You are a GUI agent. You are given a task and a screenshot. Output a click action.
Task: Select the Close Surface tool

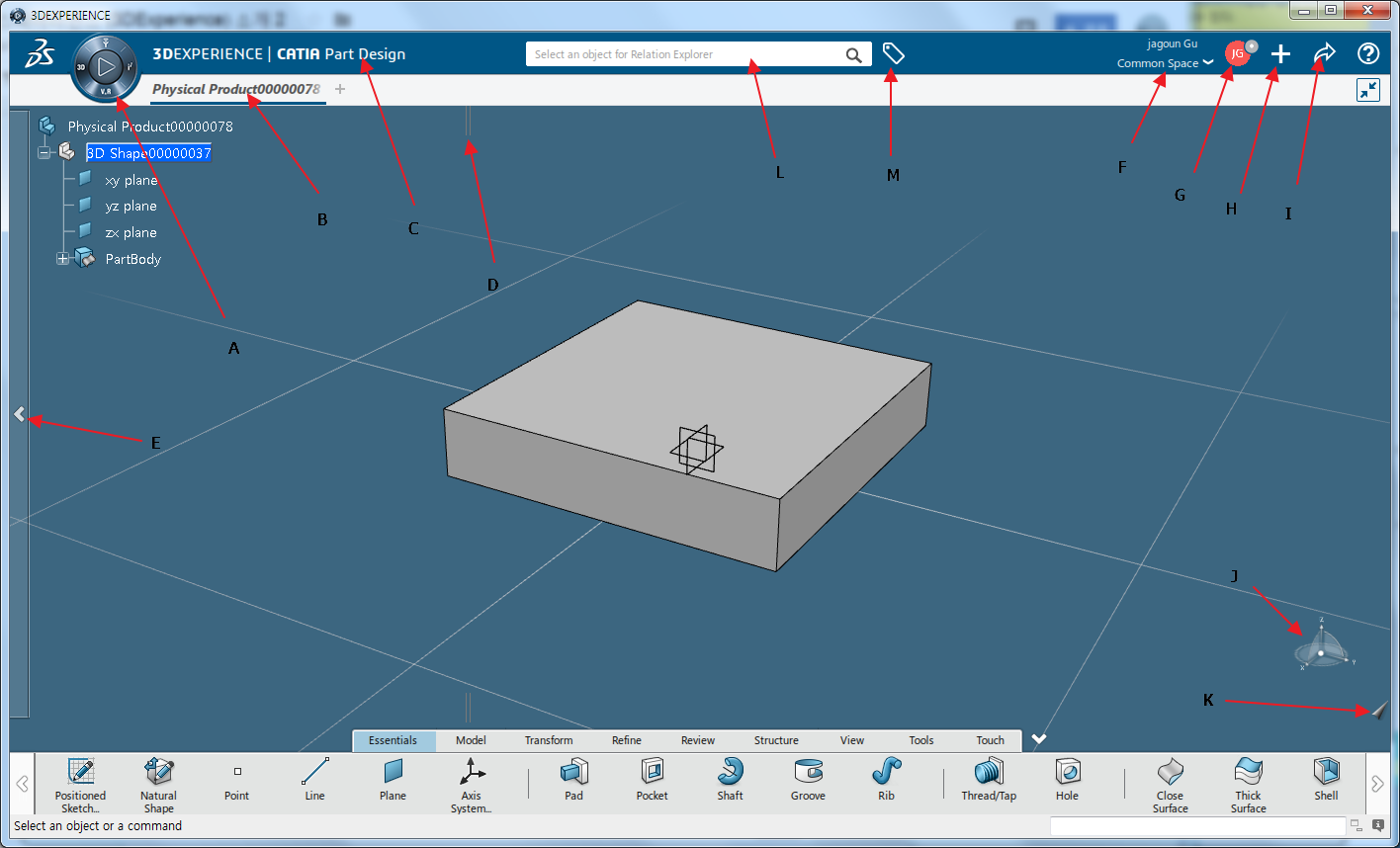click(x=1170, y=786)
